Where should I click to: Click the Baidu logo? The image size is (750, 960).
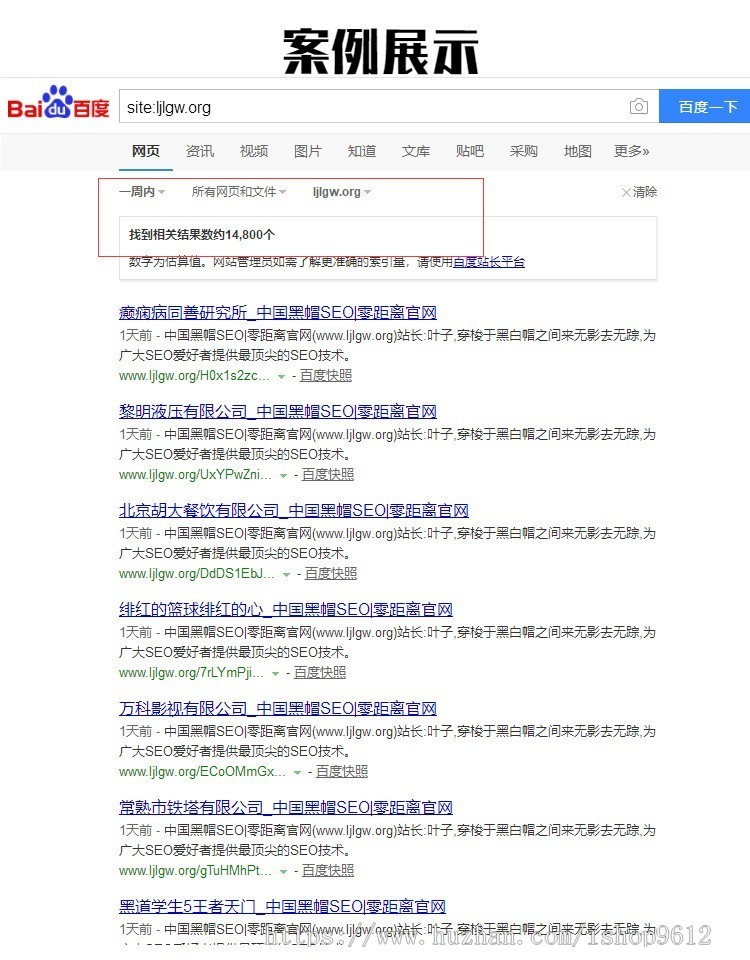[58, 103]
